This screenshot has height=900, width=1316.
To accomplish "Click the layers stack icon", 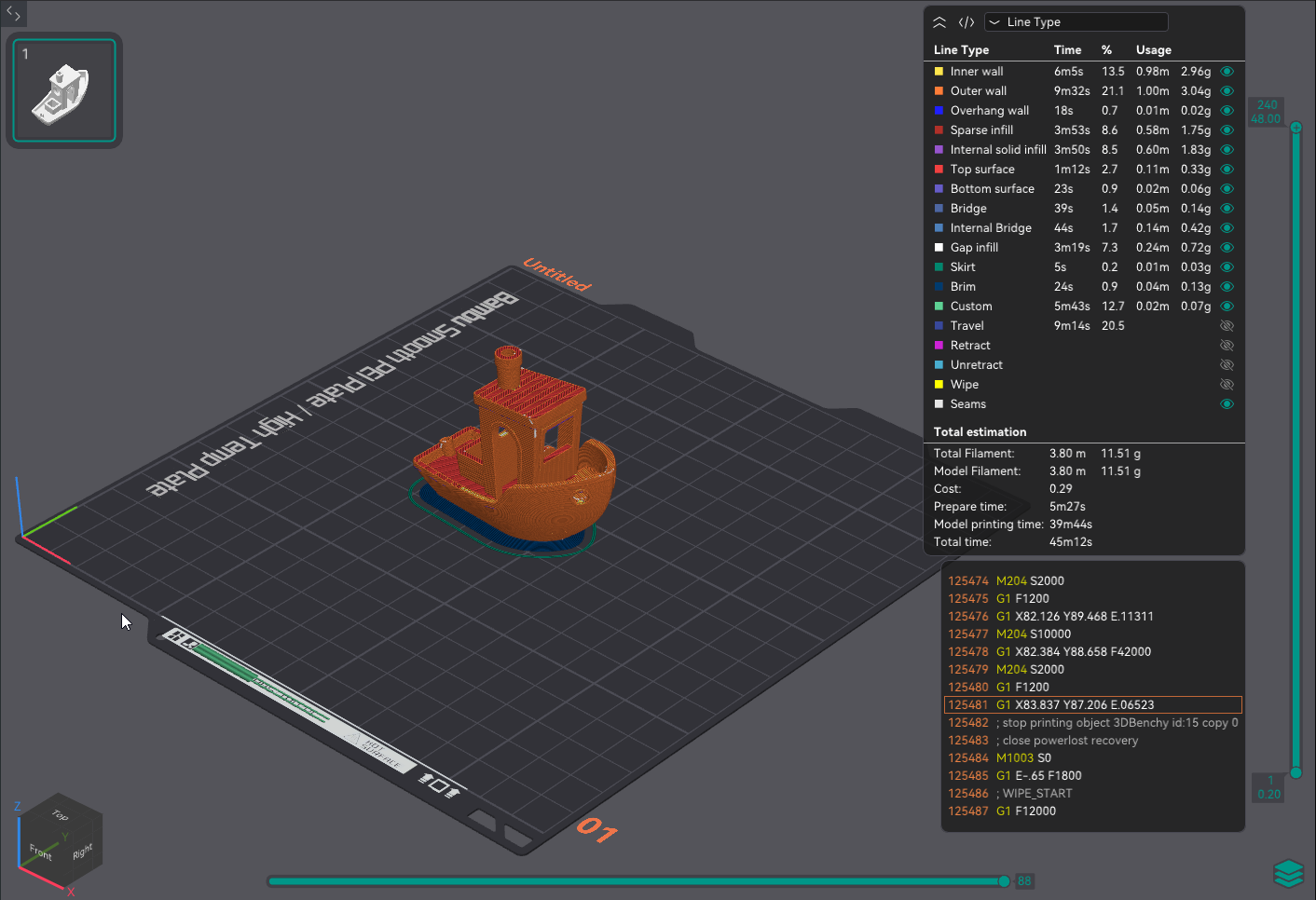I will (x=1288, y=874).
